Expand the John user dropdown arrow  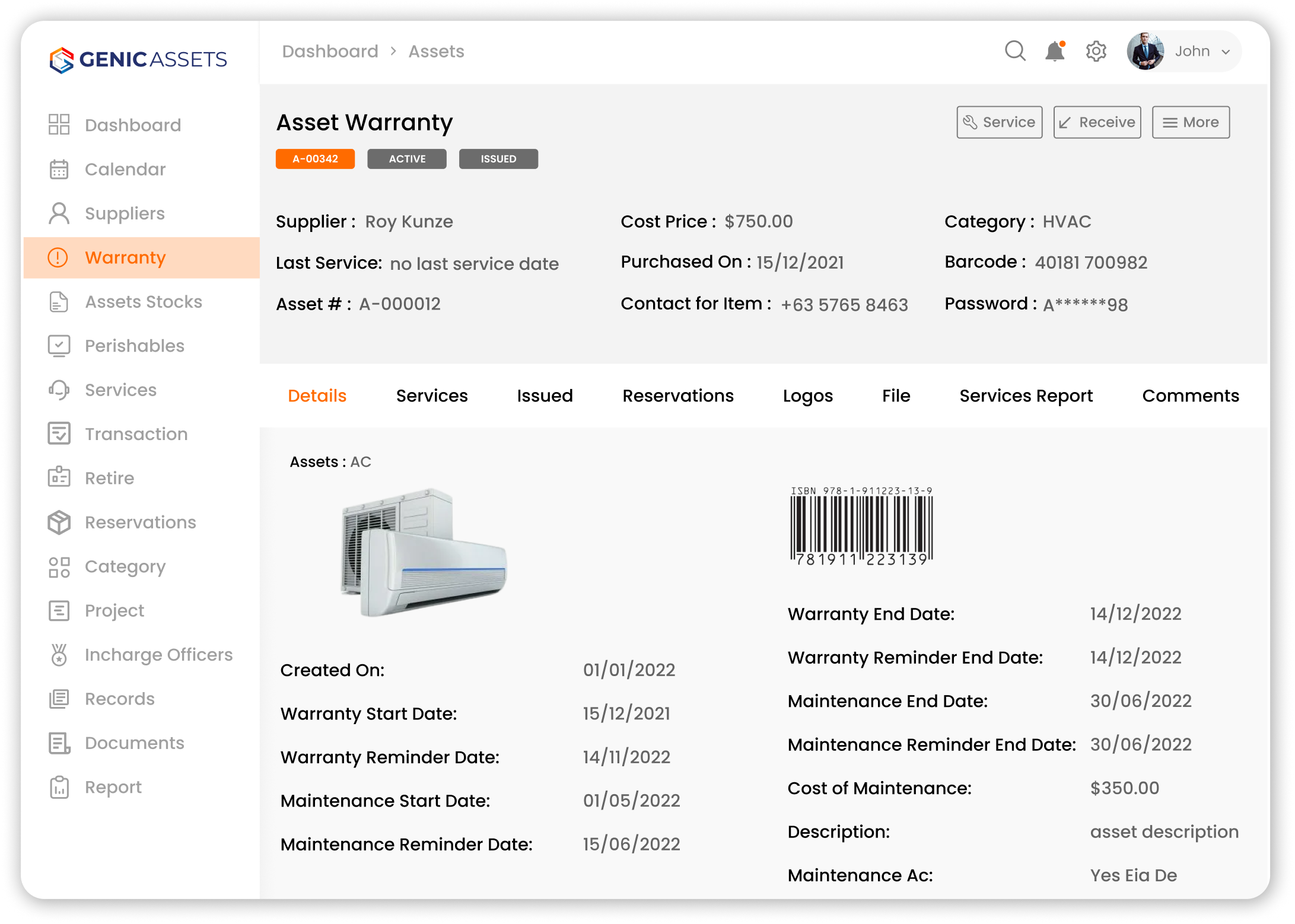(x=1226, y=52)
